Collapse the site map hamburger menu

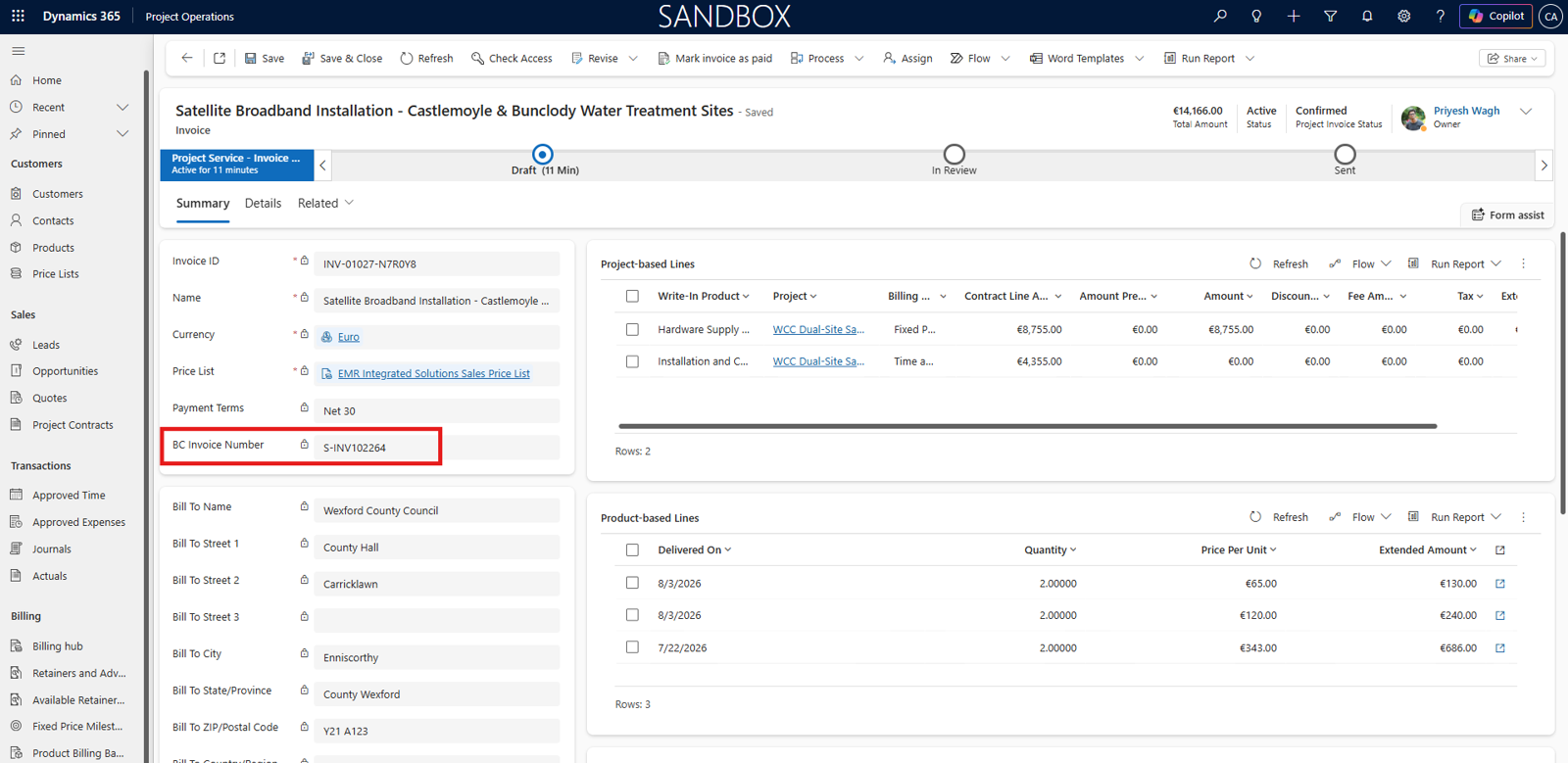click(x=18, y=51)
